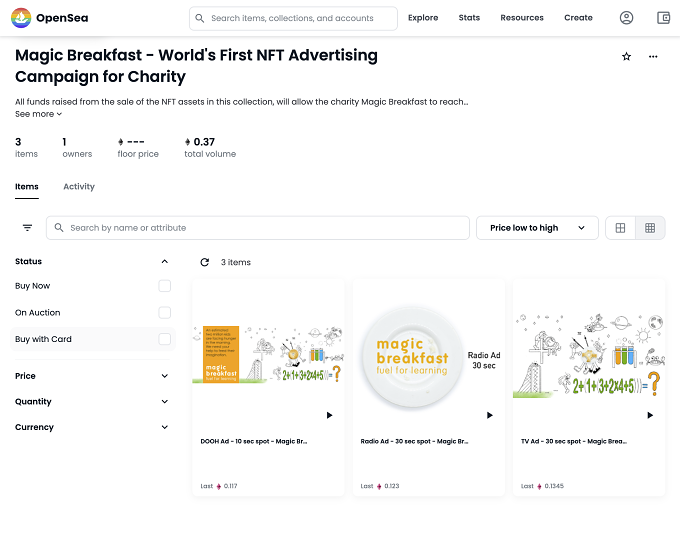
Task: Collapse the Status filter section
Action: point(165,261)
